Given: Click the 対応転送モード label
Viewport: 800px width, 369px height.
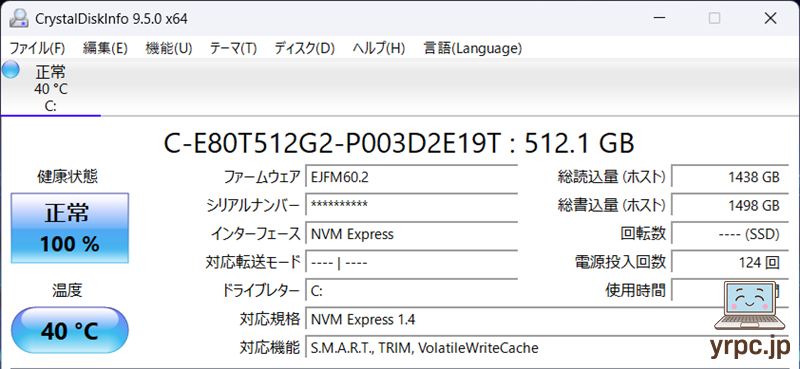Looking at the screenshot, I should point(253,262).
